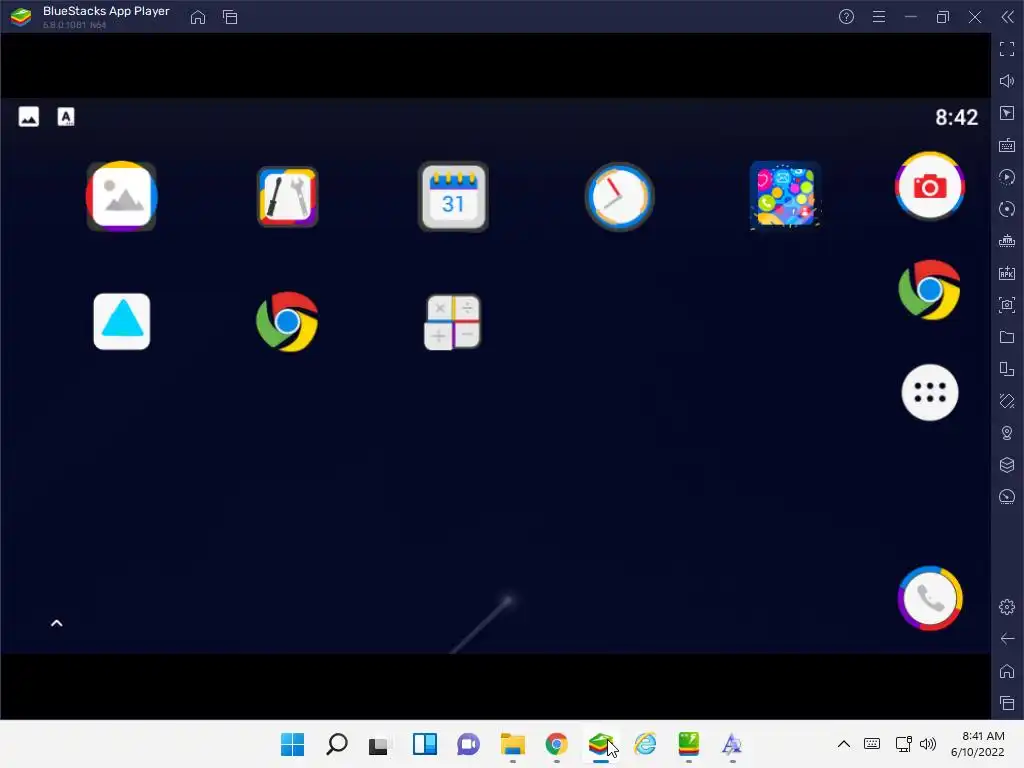Take a screenshot with the sidebar icon
The image size is (1024, 768).
tap(1007, 305)
